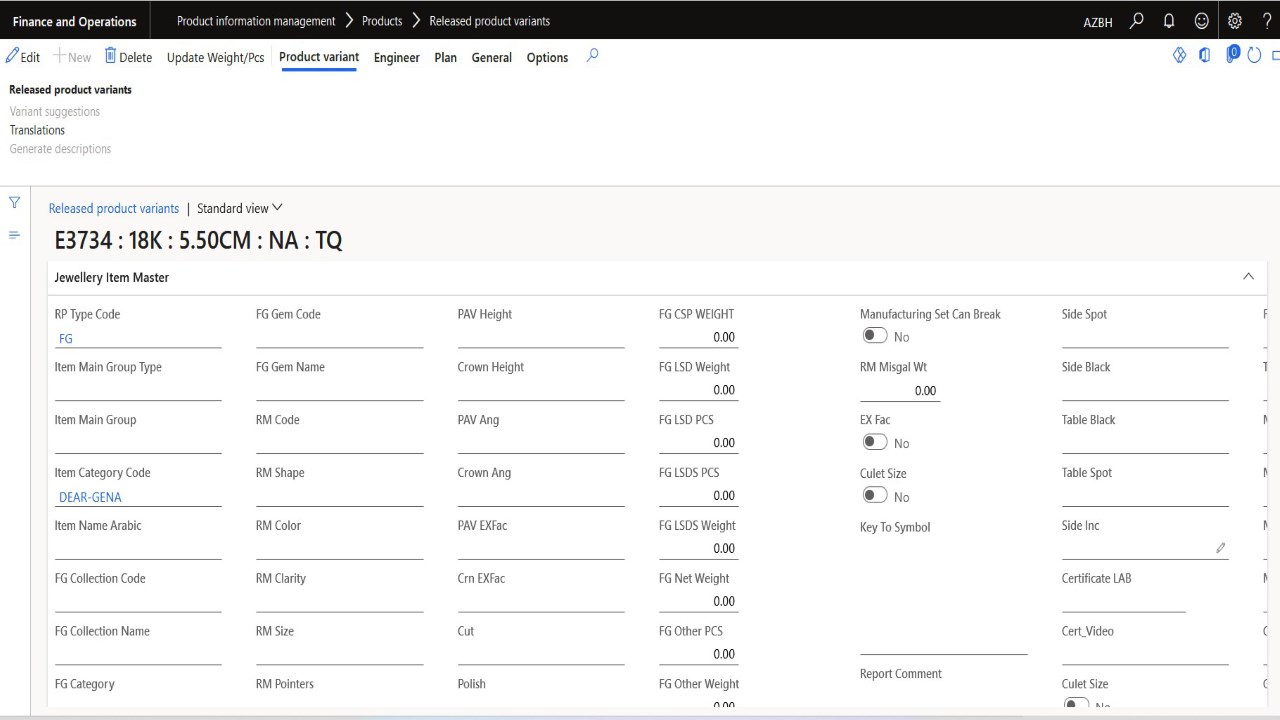Refresh the page with the circular arrow

[x=1256, y=56]
